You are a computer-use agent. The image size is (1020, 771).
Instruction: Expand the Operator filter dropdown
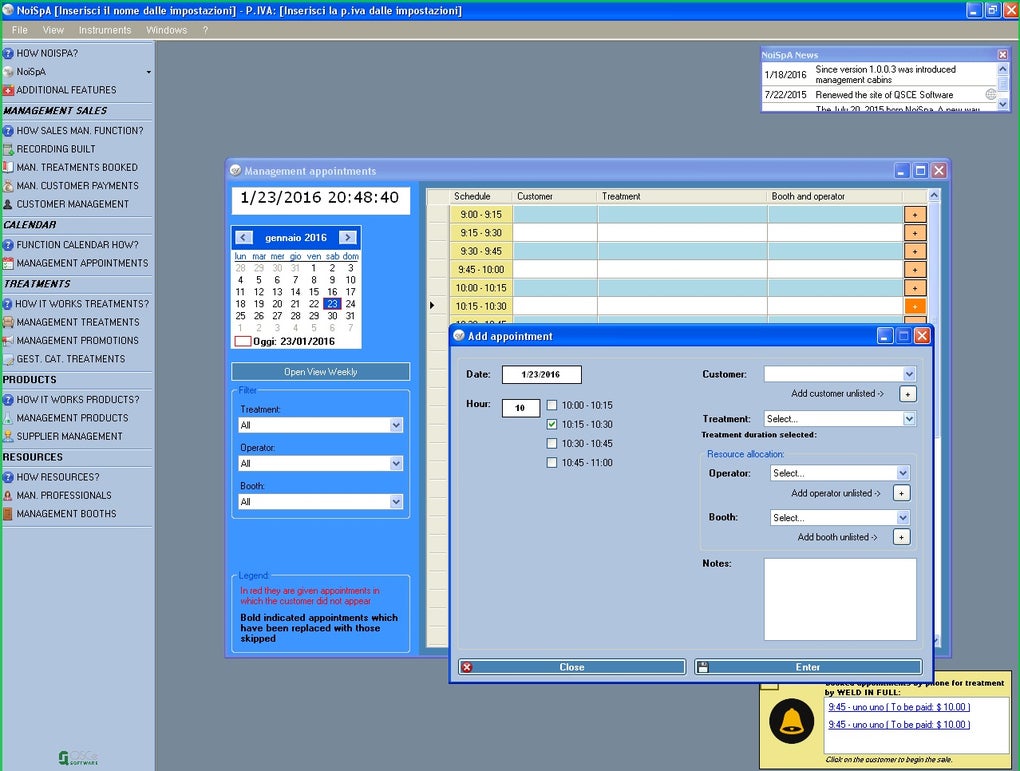396,464
